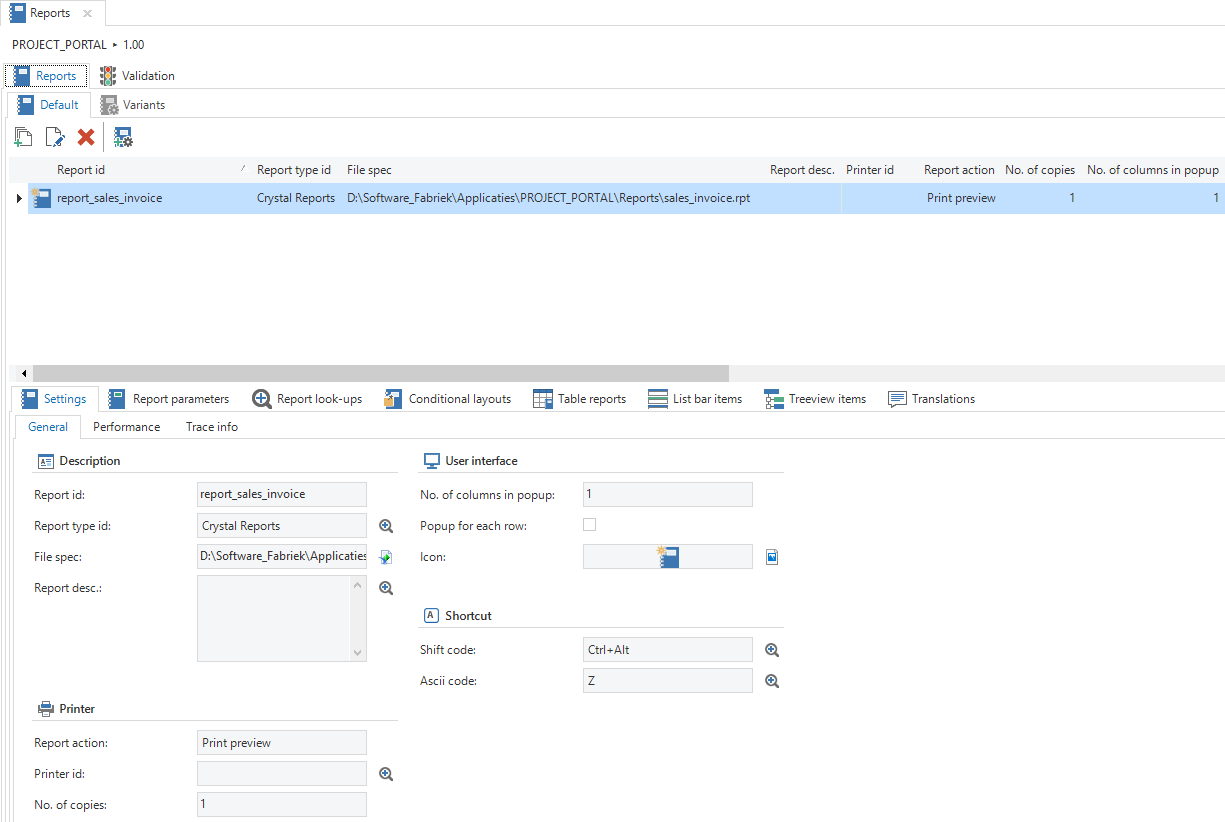The width and height of the screenshot is (1225, 822).
Task: Click the edit report pencil icon
Action: point(55,138)
